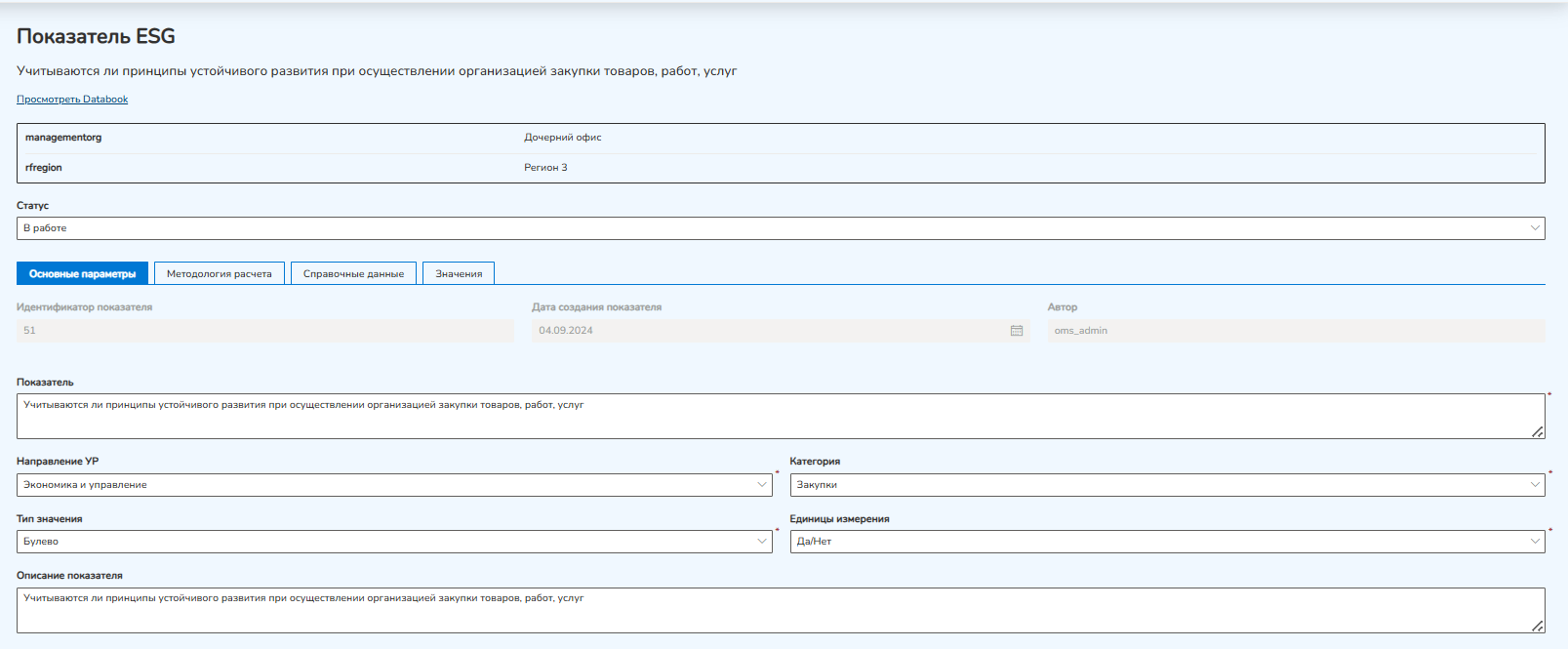Select the managementorg row value Дочерний офис
Viewport: 1568px width, 649px height.
pos(563,138)
